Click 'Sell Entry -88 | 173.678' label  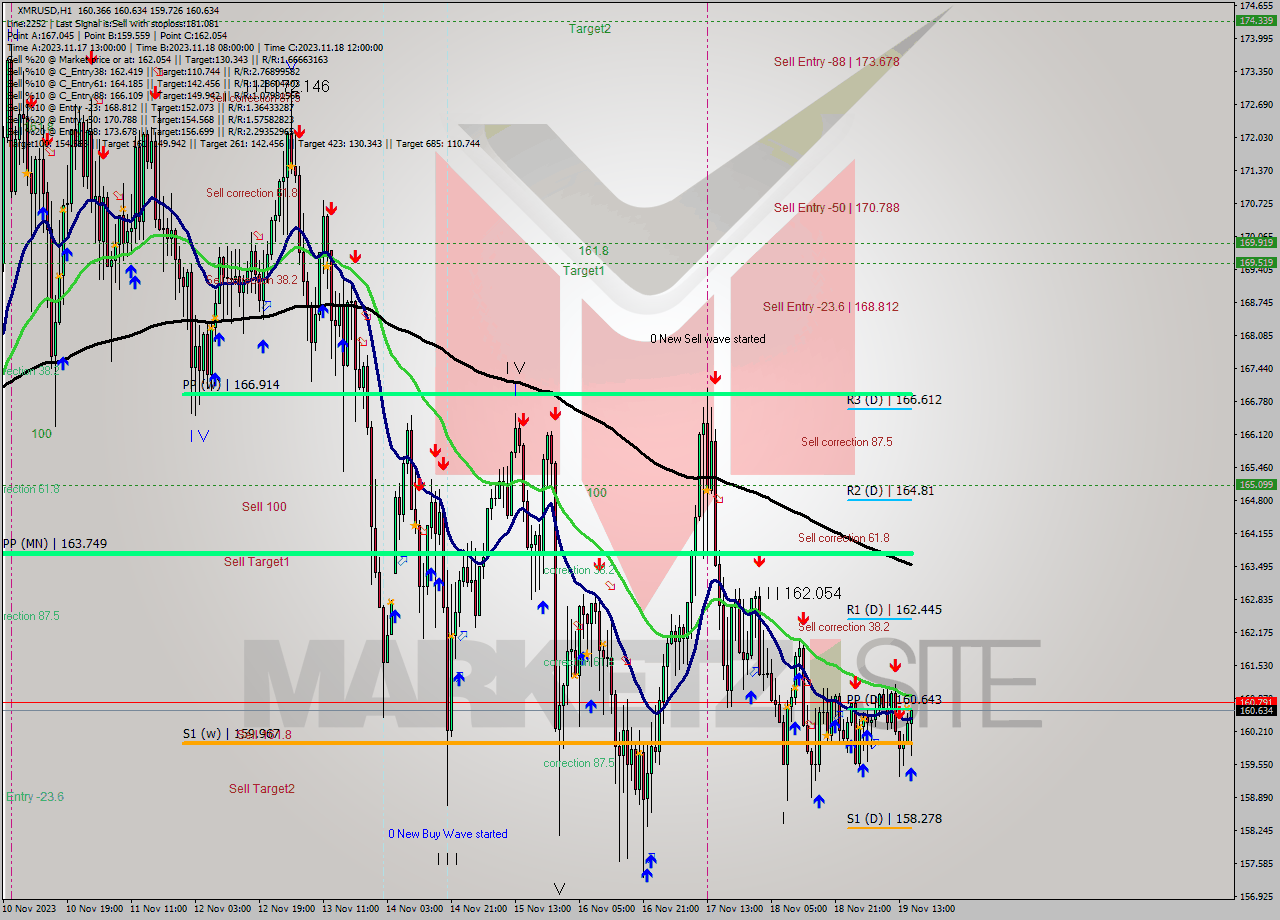click(836, 62)
